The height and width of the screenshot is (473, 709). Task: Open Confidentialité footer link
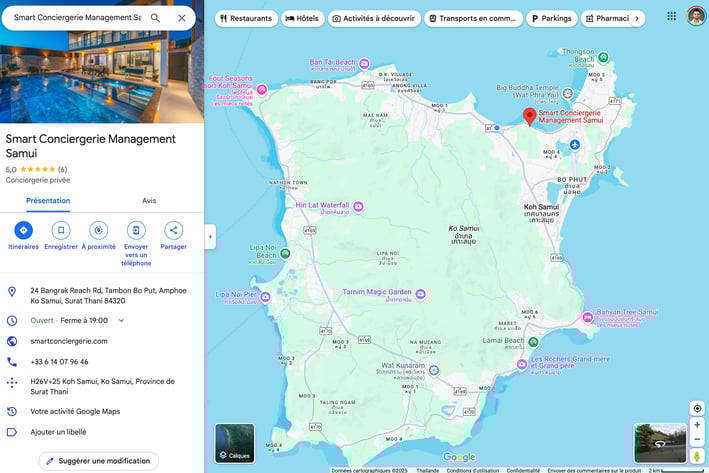click(x=523, y=470)
